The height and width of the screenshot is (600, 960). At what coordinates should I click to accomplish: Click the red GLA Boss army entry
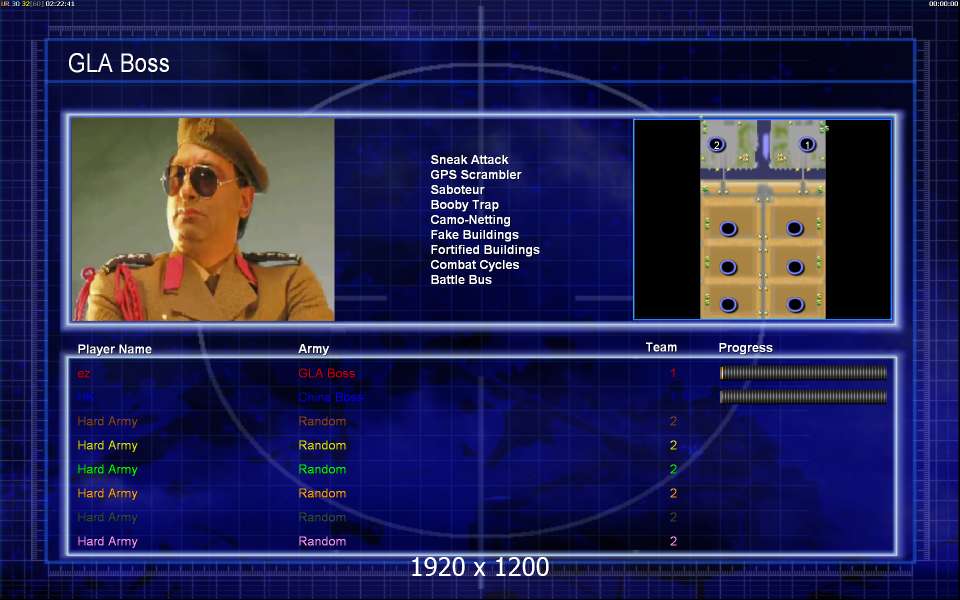326,373
